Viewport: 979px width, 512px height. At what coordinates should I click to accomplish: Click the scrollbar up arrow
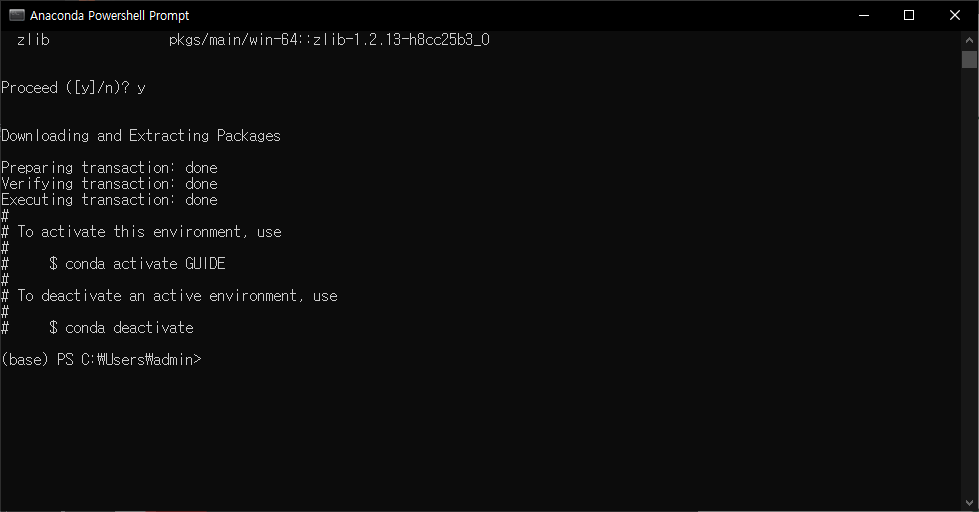click(969, 39)
